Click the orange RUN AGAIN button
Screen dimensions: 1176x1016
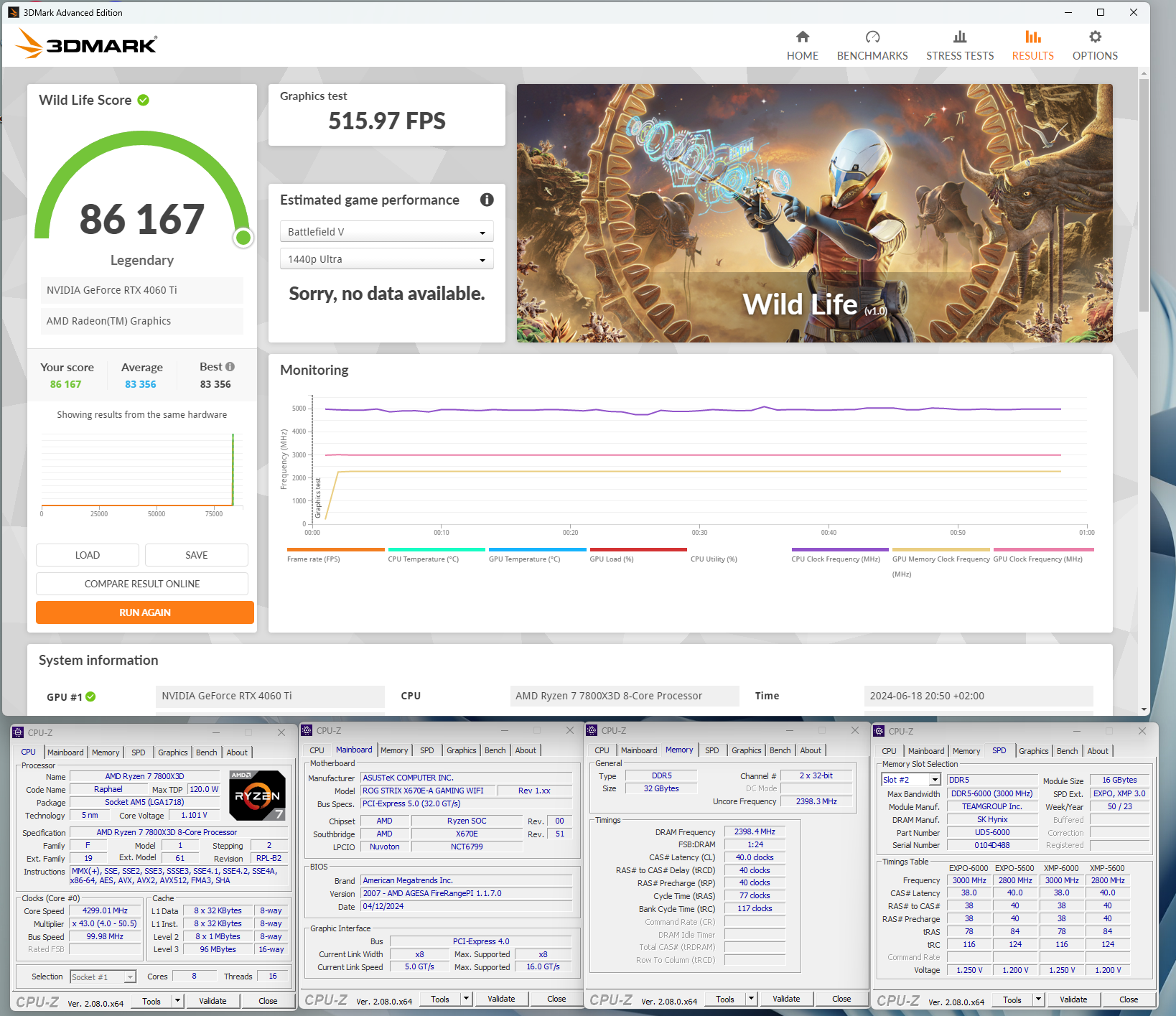[x=145, y=612]
